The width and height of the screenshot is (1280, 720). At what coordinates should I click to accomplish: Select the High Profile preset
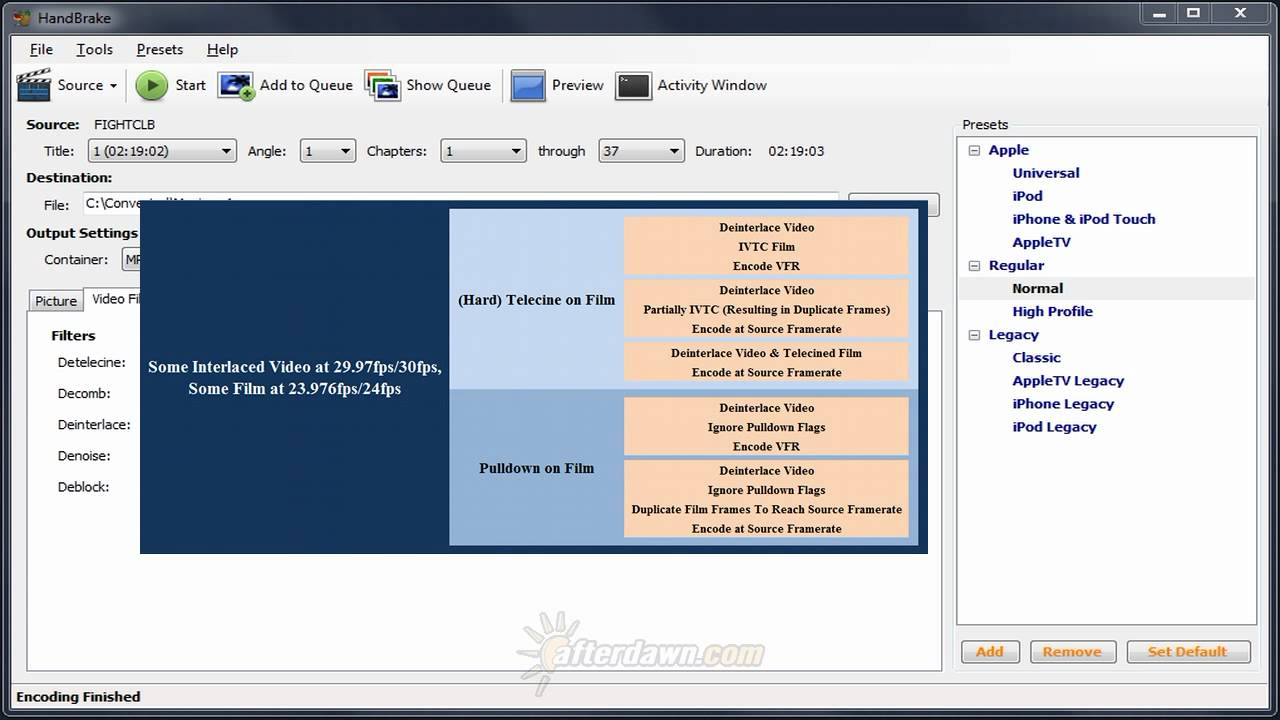(x=1052, y=311)
